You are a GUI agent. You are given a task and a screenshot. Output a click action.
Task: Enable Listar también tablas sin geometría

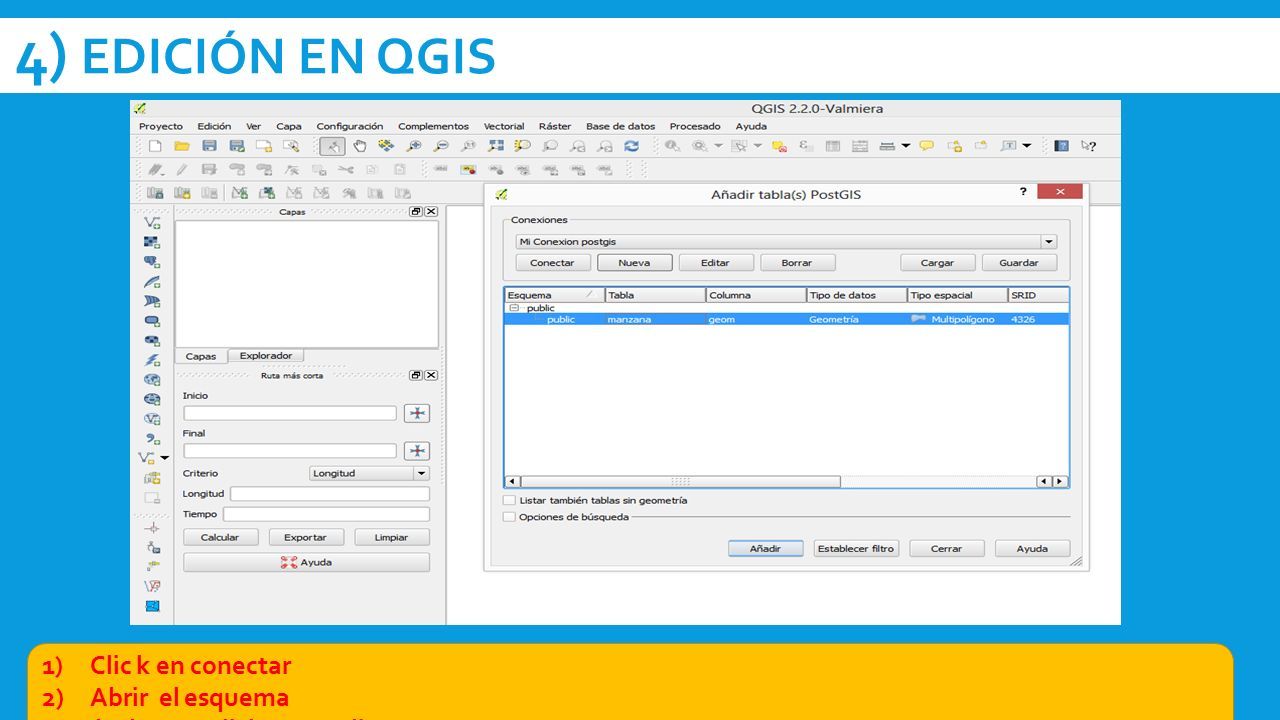pos(509,500)
